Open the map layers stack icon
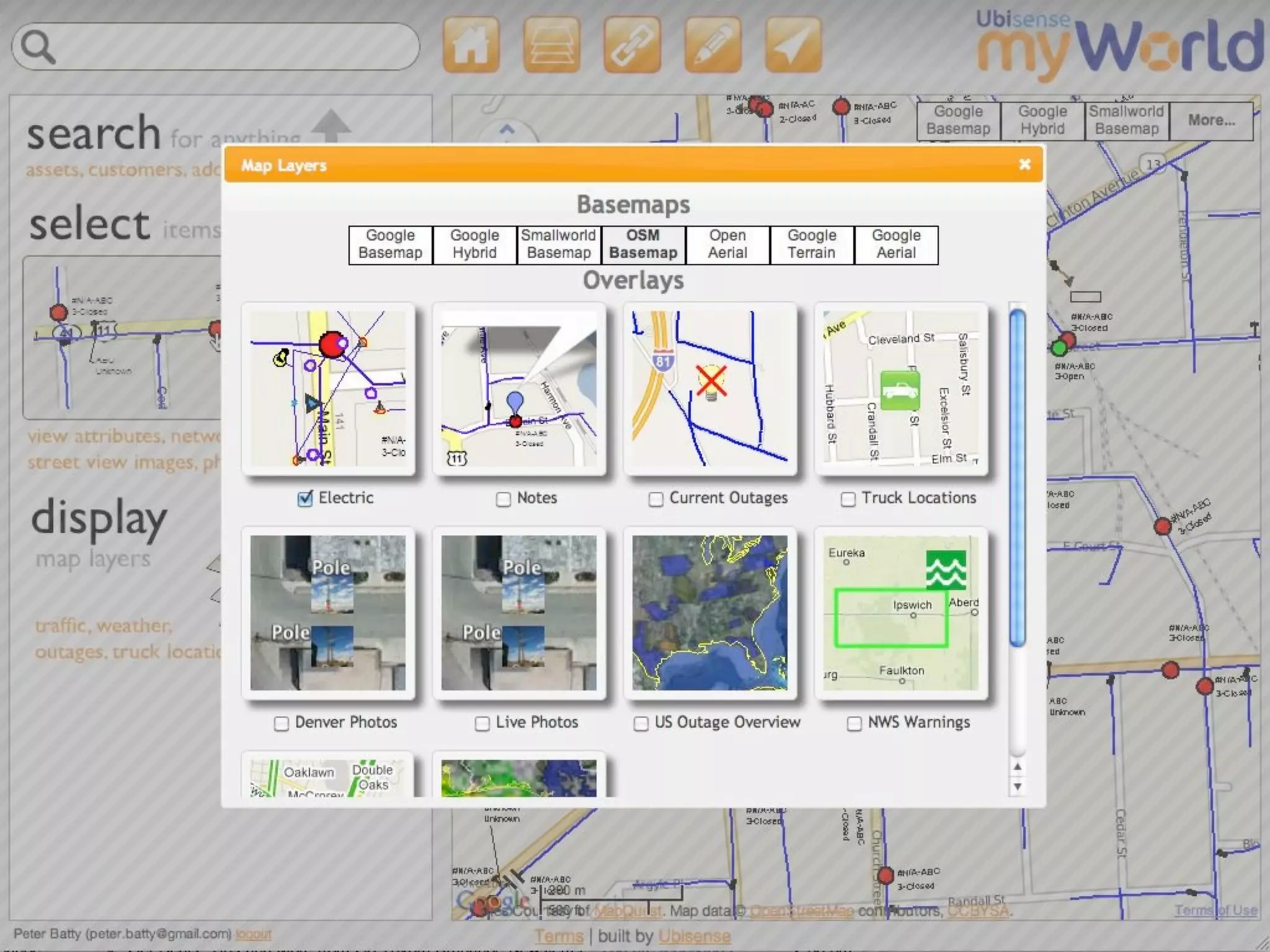Viewport: 1270px width, 952px height. coord(551,45)
